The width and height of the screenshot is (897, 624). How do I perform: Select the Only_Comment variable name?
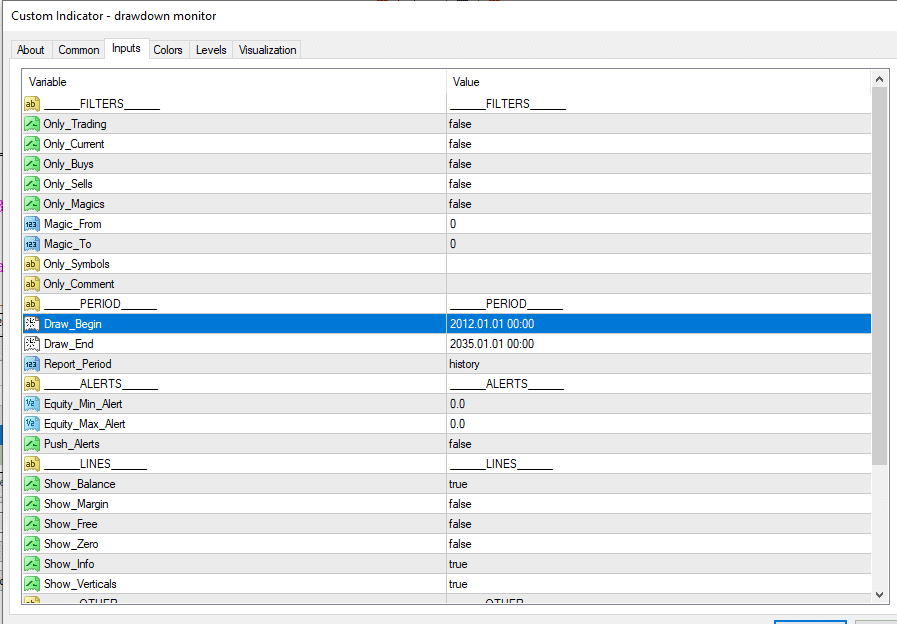(79, 284)
